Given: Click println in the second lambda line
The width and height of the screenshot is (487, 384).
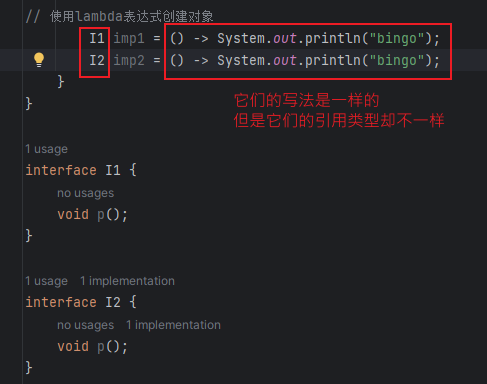Looking at the screenshot, I should click(x=333, y=60).
